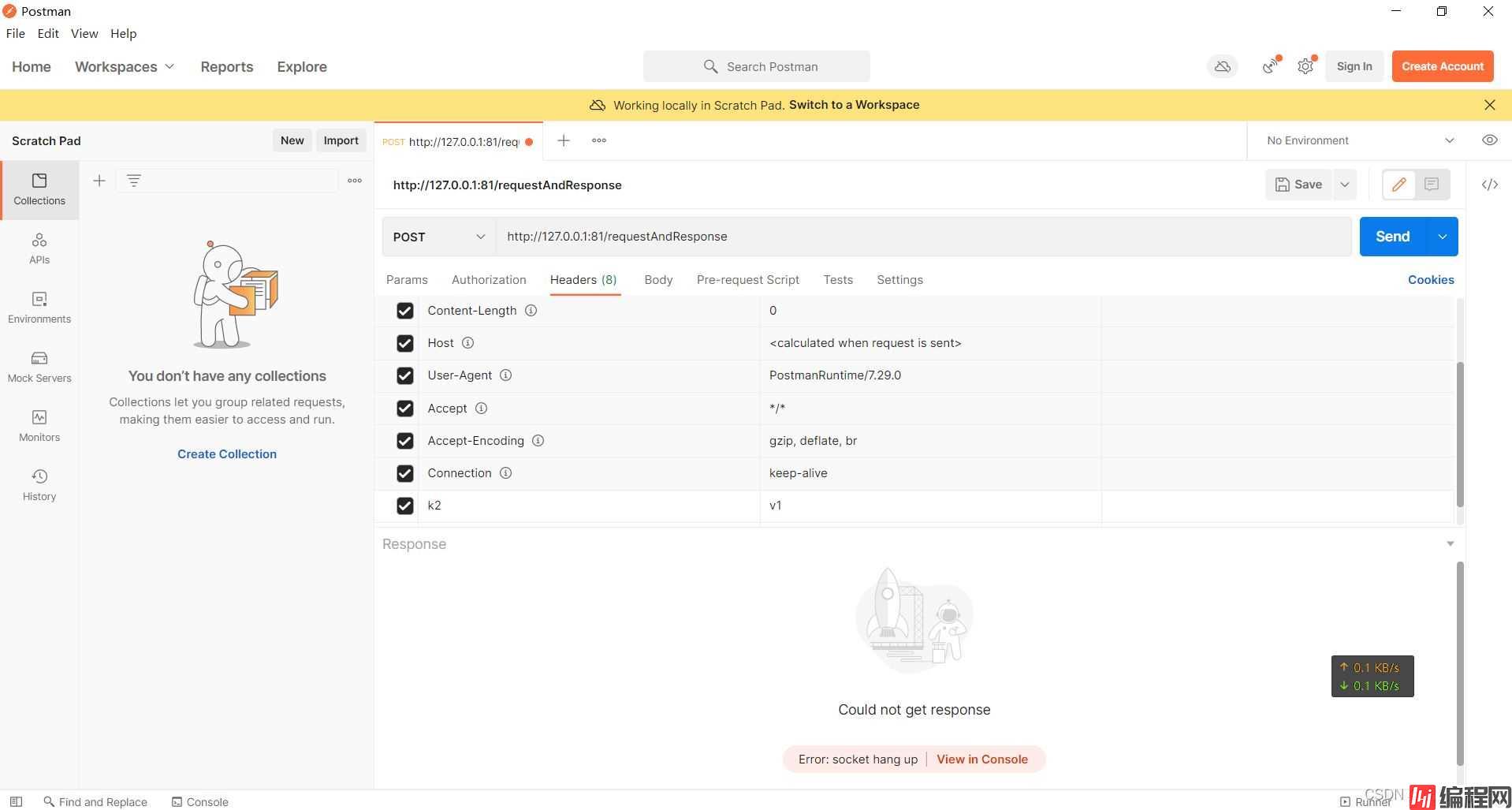Open the Environments sidebar panel

pos(39,308)
